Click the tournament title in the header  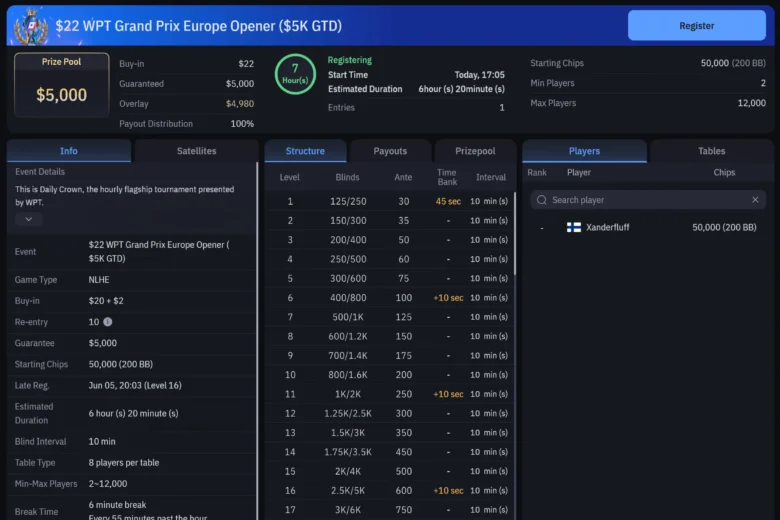[198, 26]
